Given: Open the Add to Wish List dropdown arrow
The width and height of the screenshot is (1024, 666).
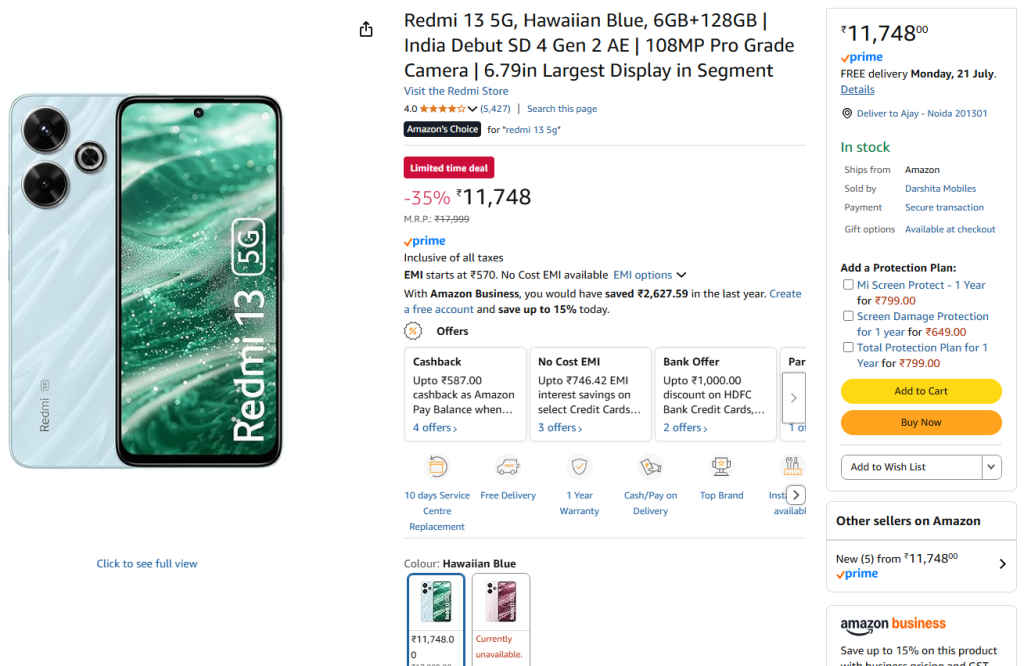Looking at the screenshot, I should tap(991, 467).
